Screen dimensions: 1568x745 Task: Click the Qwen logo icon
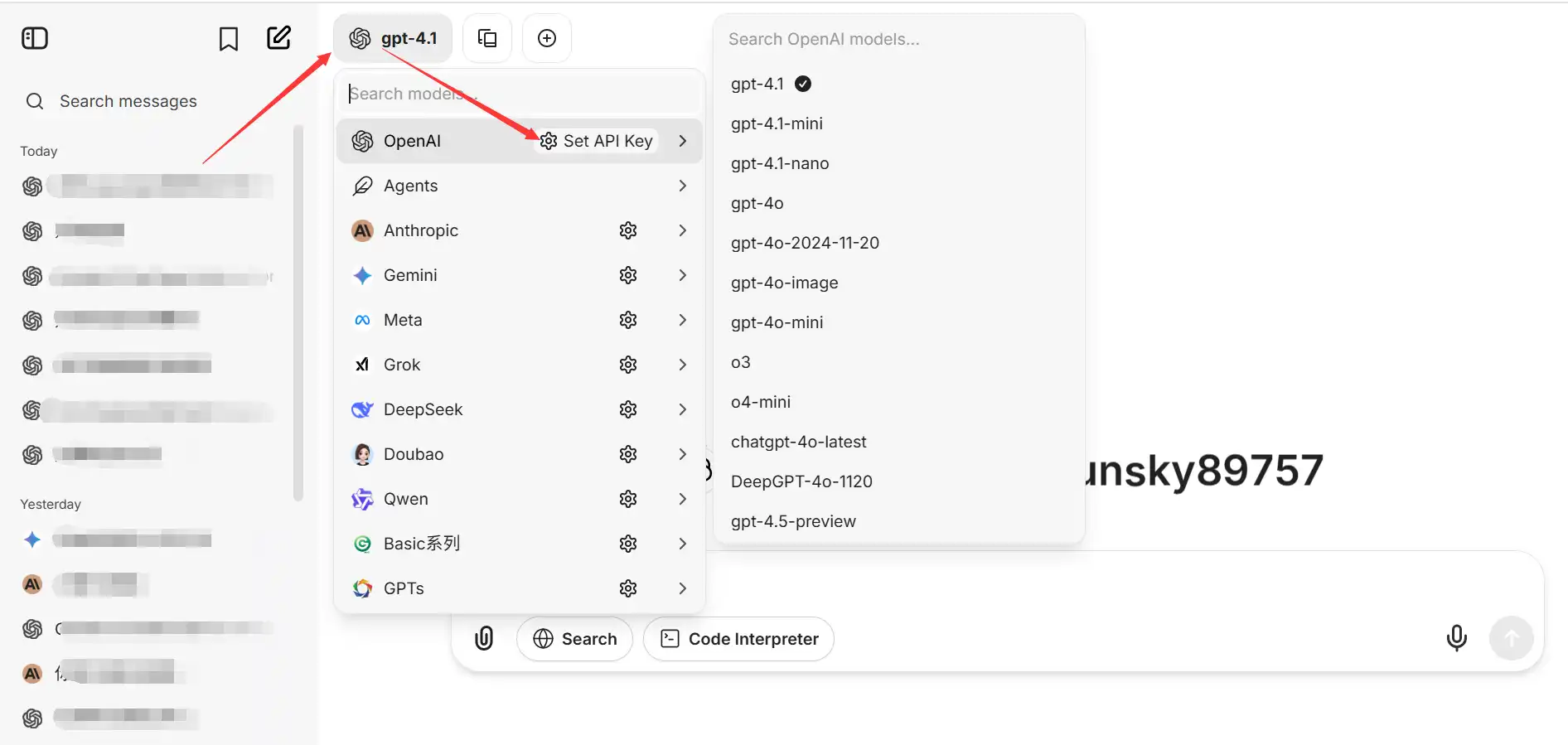362,499
